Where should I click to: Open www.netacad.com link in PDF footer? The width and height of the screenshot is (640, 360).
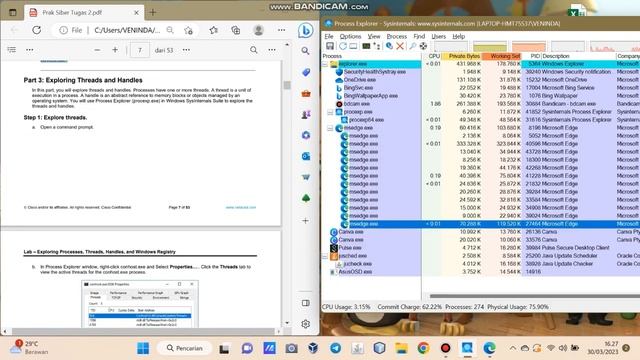241,207
